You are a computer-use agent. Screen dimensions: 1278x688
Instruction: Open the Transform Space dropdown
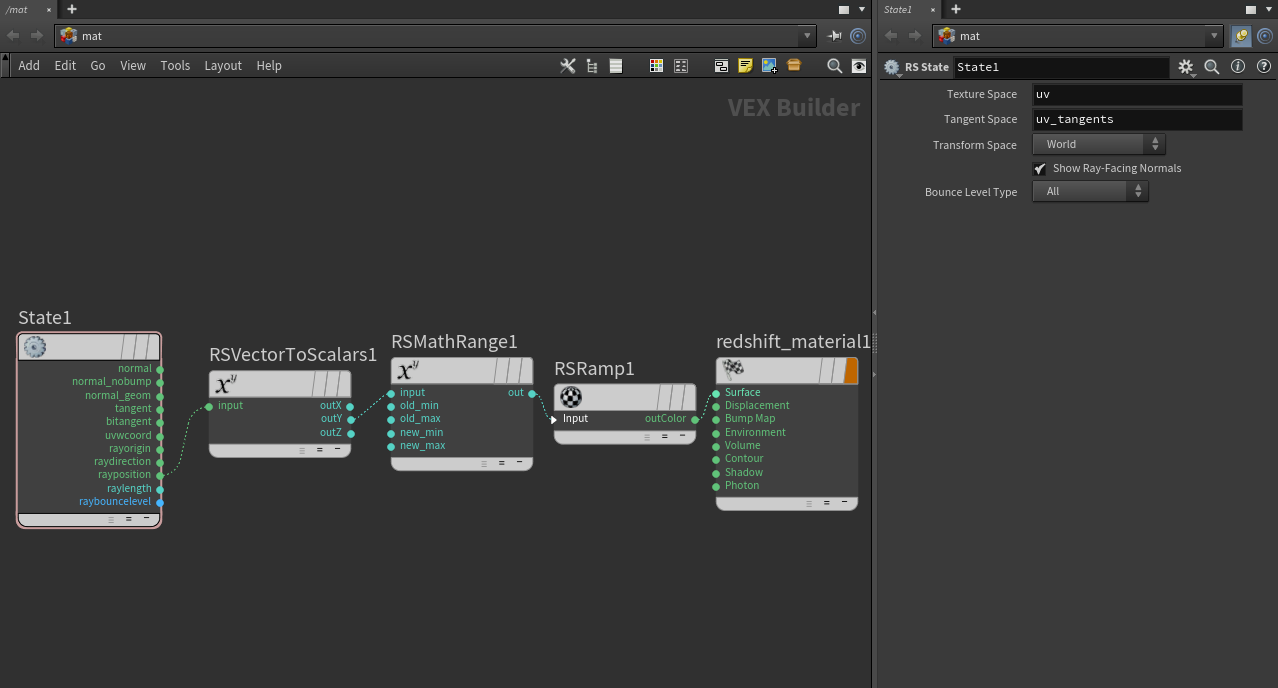(x=1098, y=144)
